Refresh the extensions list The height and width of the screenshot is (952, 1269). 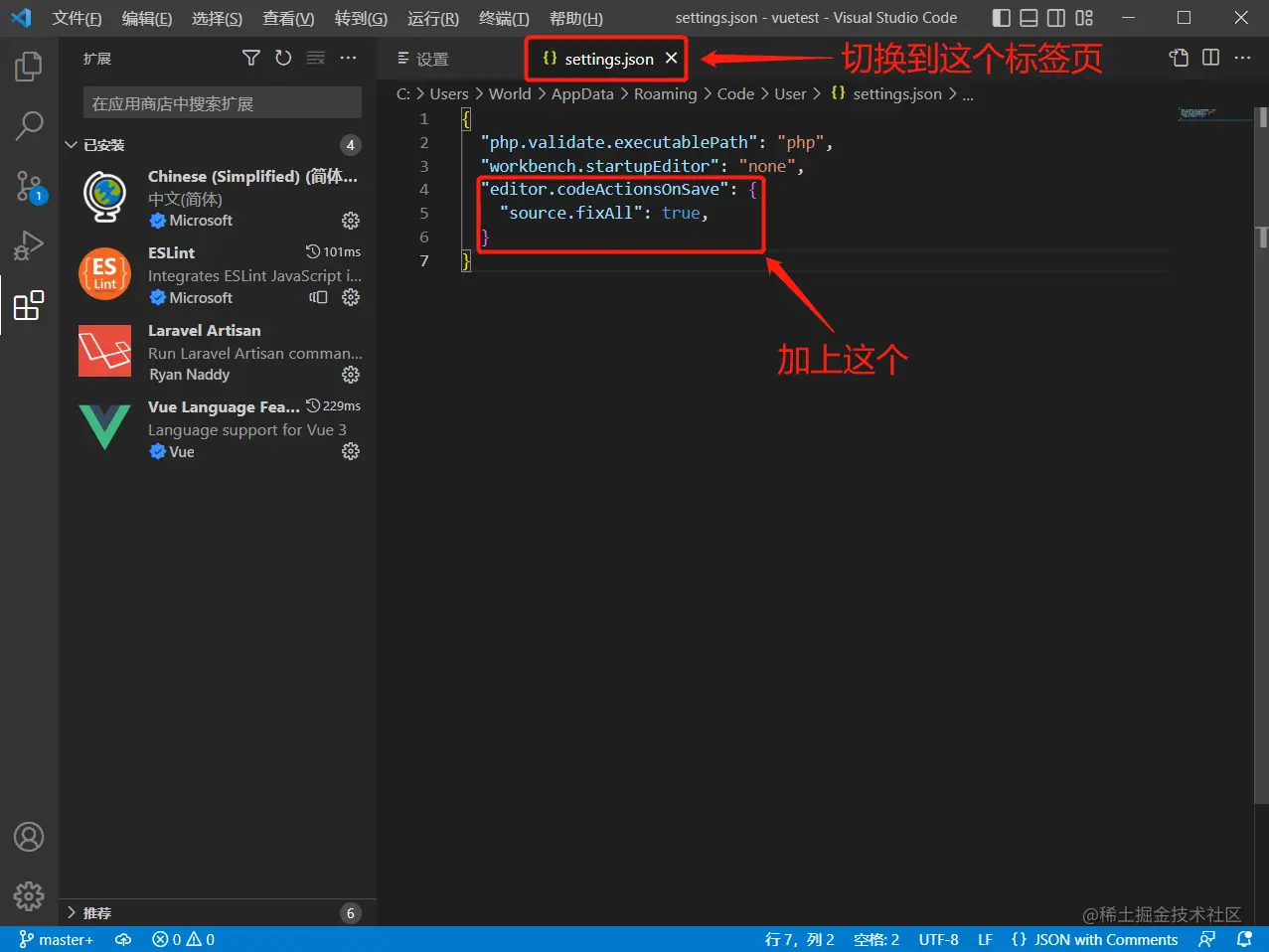283,59
